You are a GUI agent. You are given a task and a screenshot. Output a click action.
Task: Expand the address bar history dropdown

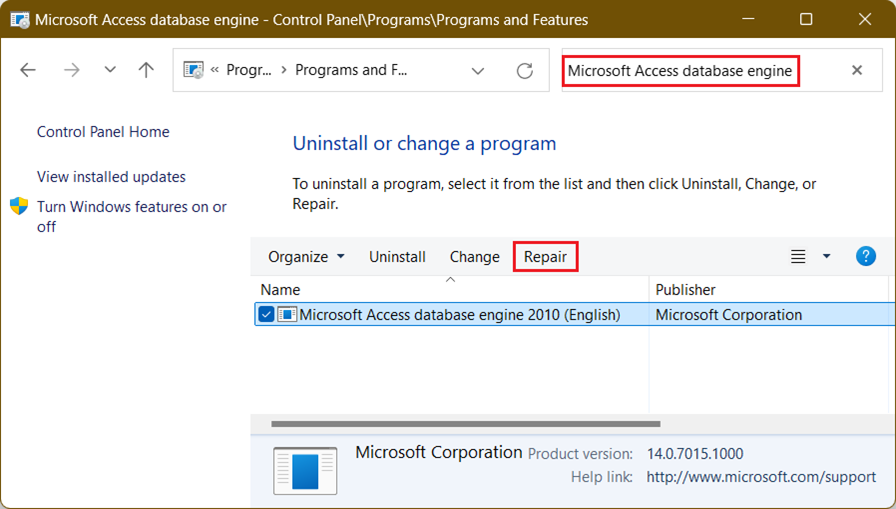point(478,71)
